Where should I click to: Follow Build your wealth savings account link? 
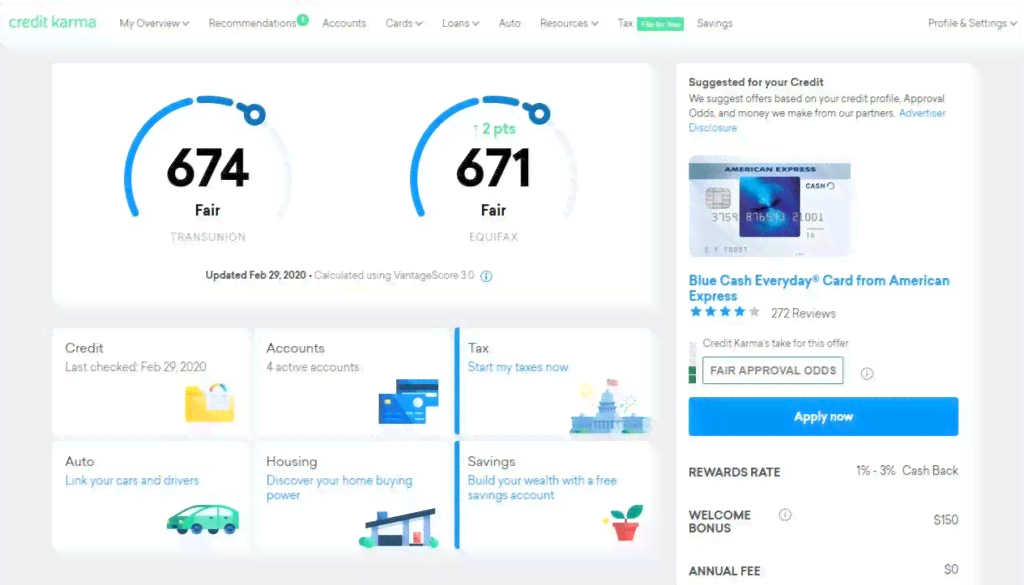coord(542,488)
